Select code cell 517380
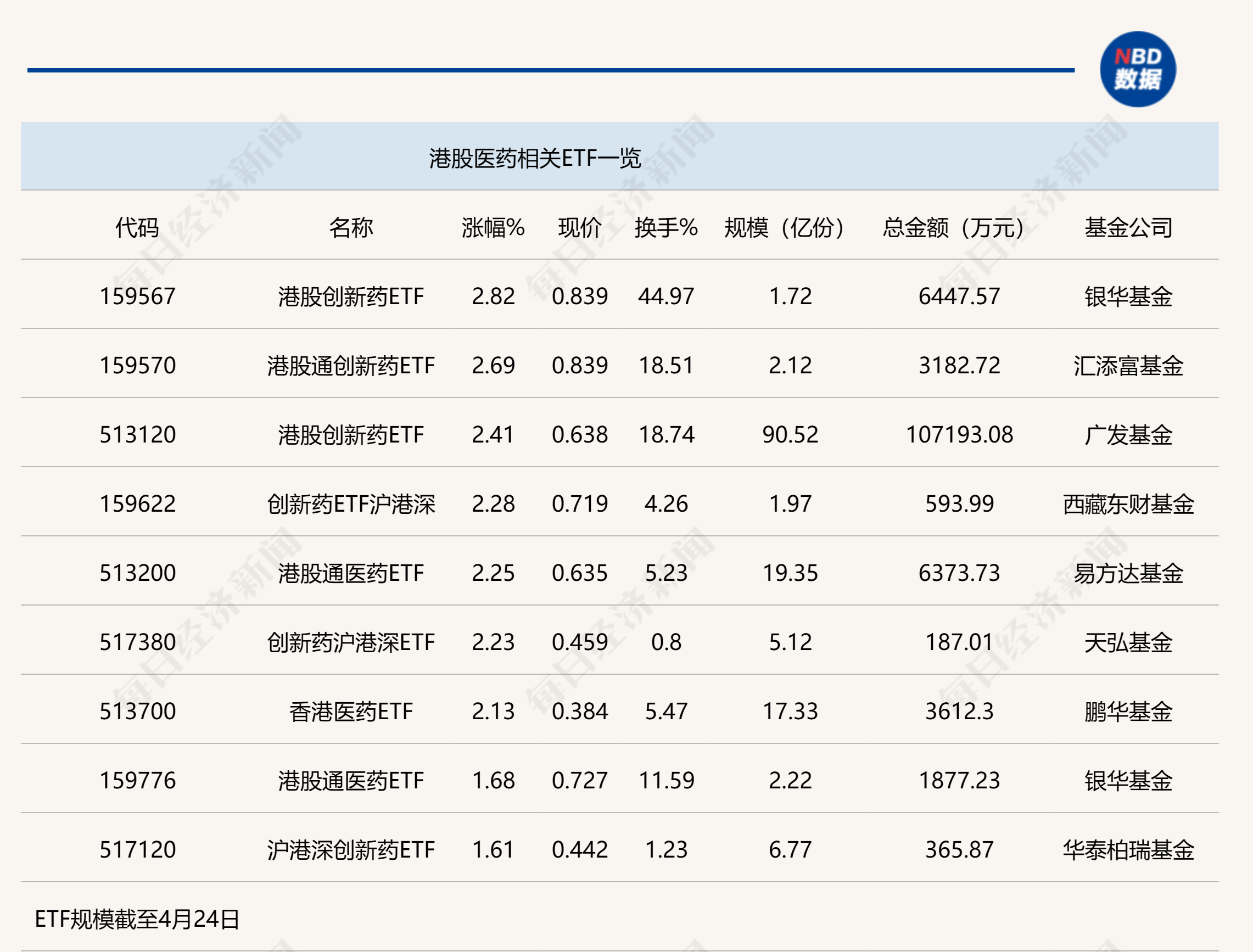1253x952 pixels. (x=138, y=642)
